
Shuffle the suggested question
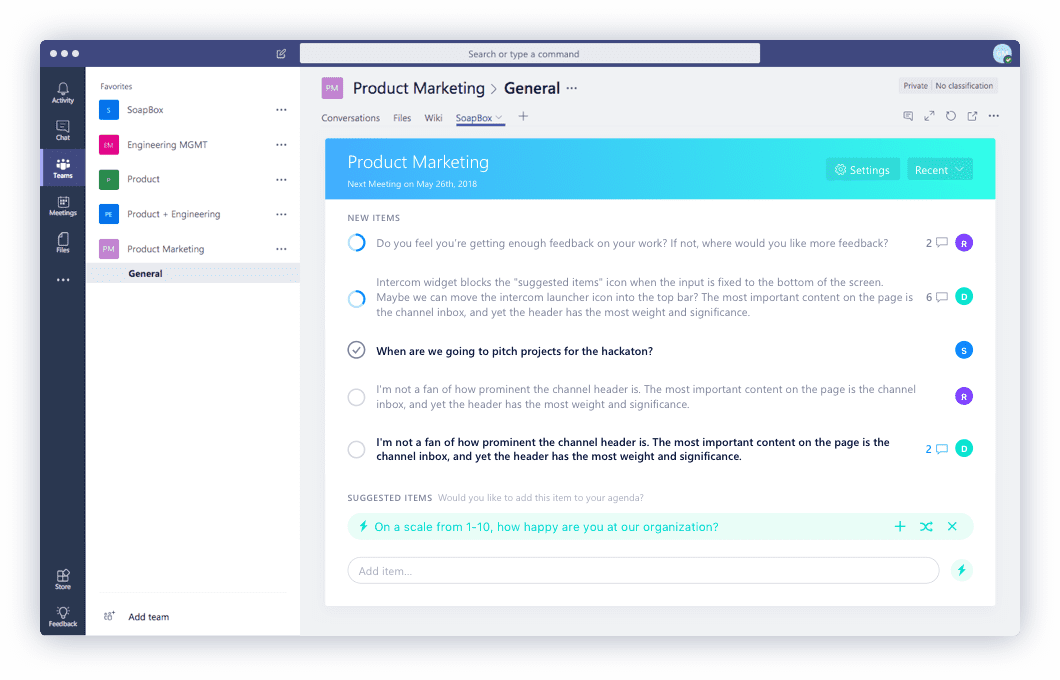click(x=926, y=527)
